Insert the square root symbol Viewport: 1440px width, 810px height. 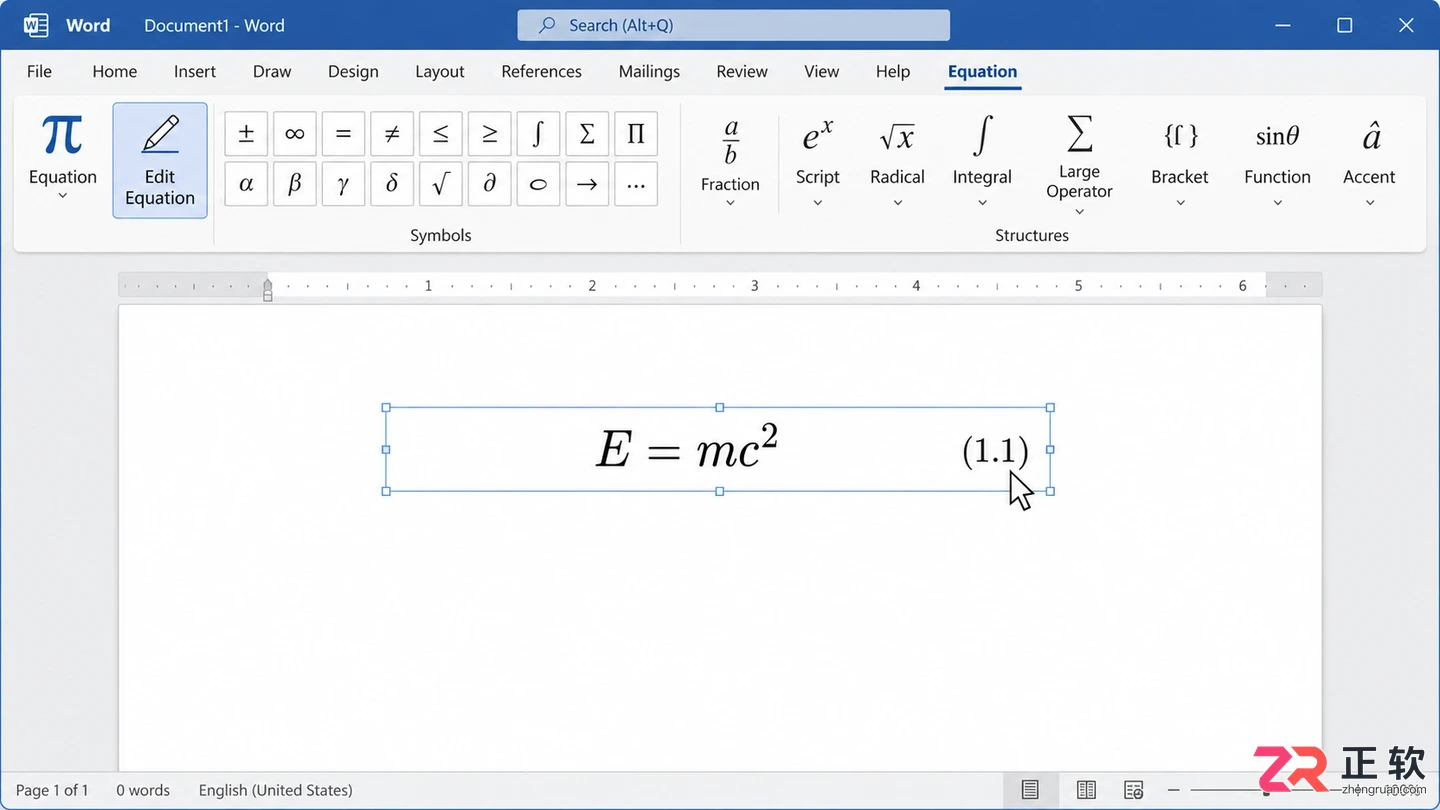[x=441, y=184]
